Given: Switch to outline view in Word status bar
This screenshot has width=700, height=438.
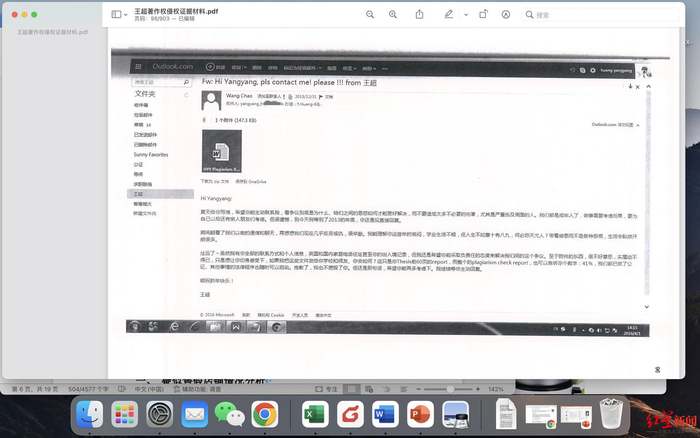Looking at the screenshot, I should click(386, 389).
